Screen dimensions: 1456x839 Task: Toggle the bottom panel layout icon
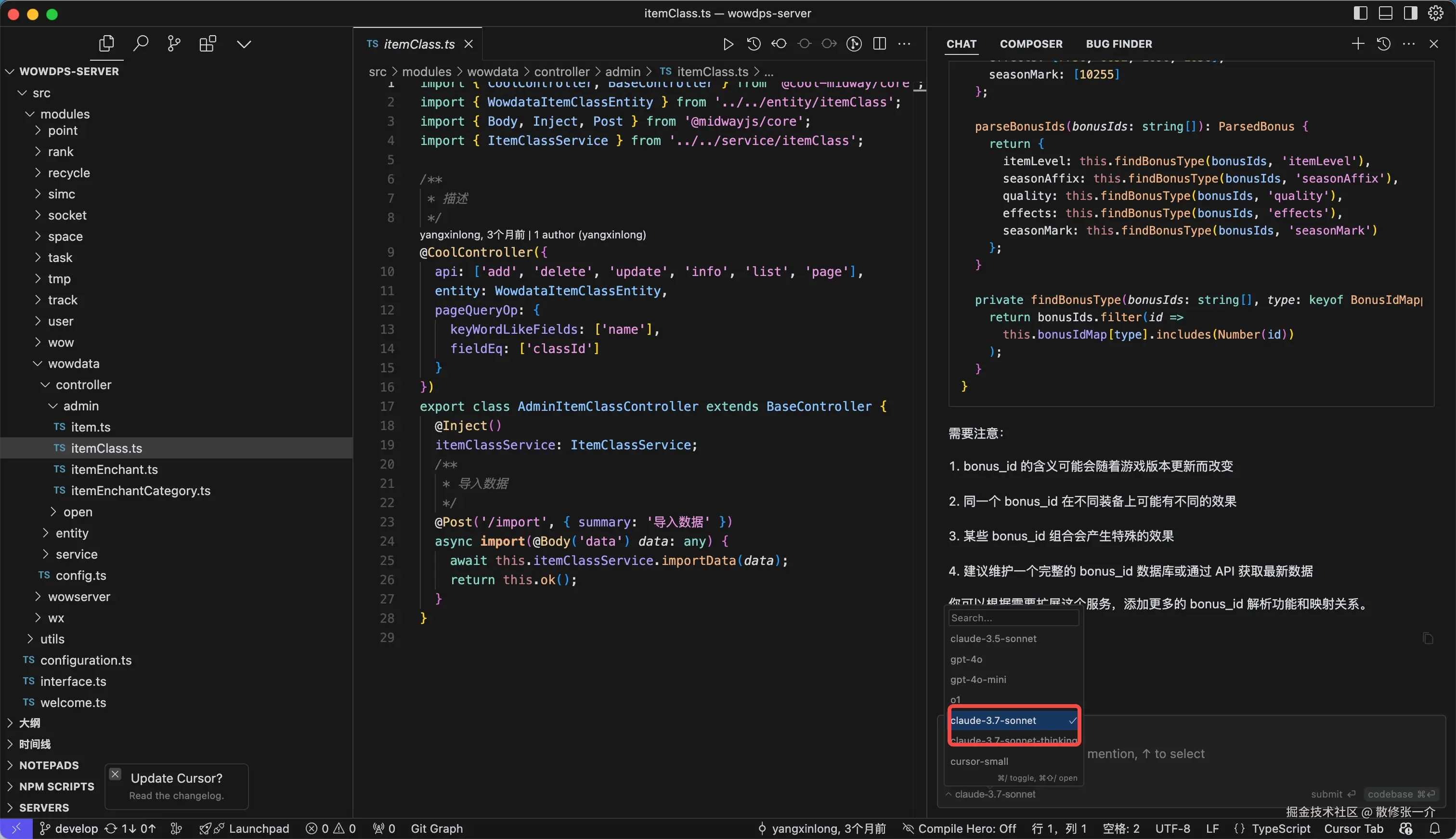pyautogui.click(x=1386, y=13)
